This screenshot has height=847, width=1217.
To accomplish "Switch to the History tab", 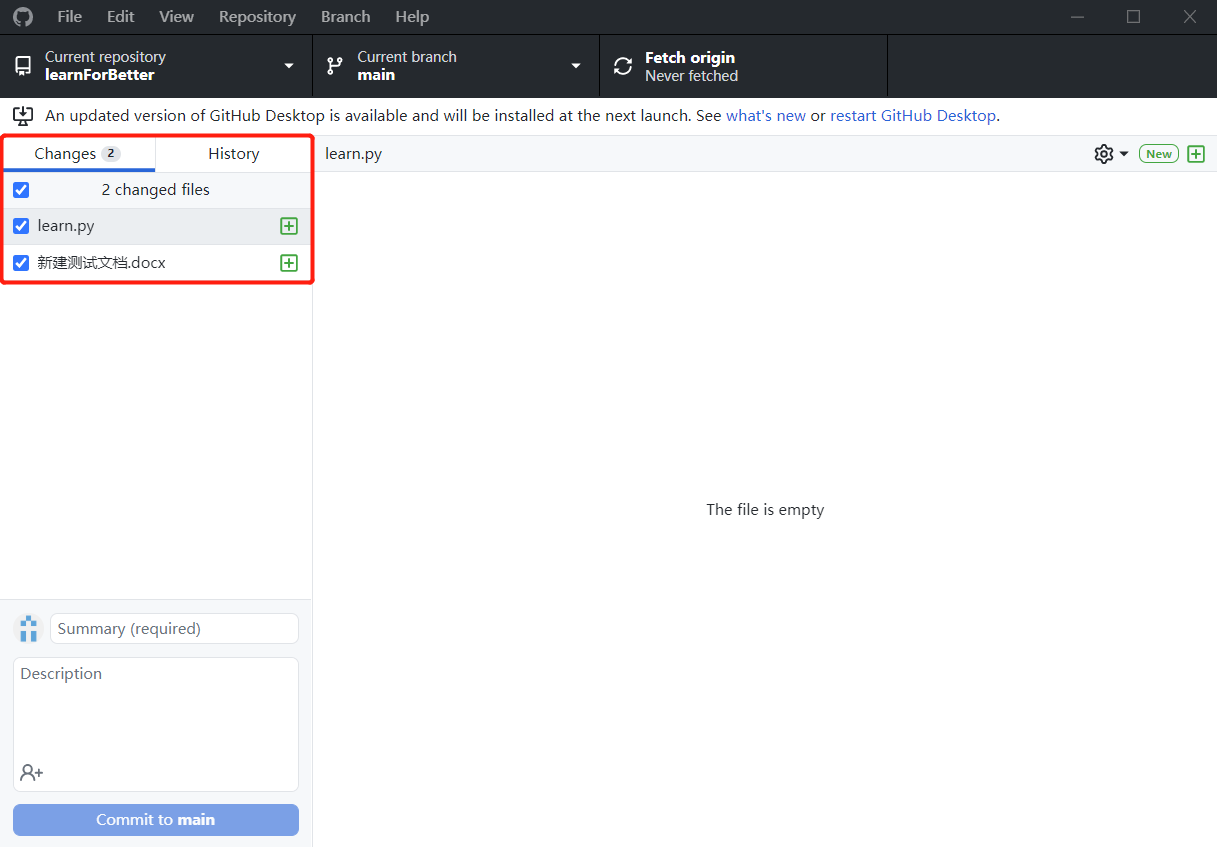I will tap(234, 154).
